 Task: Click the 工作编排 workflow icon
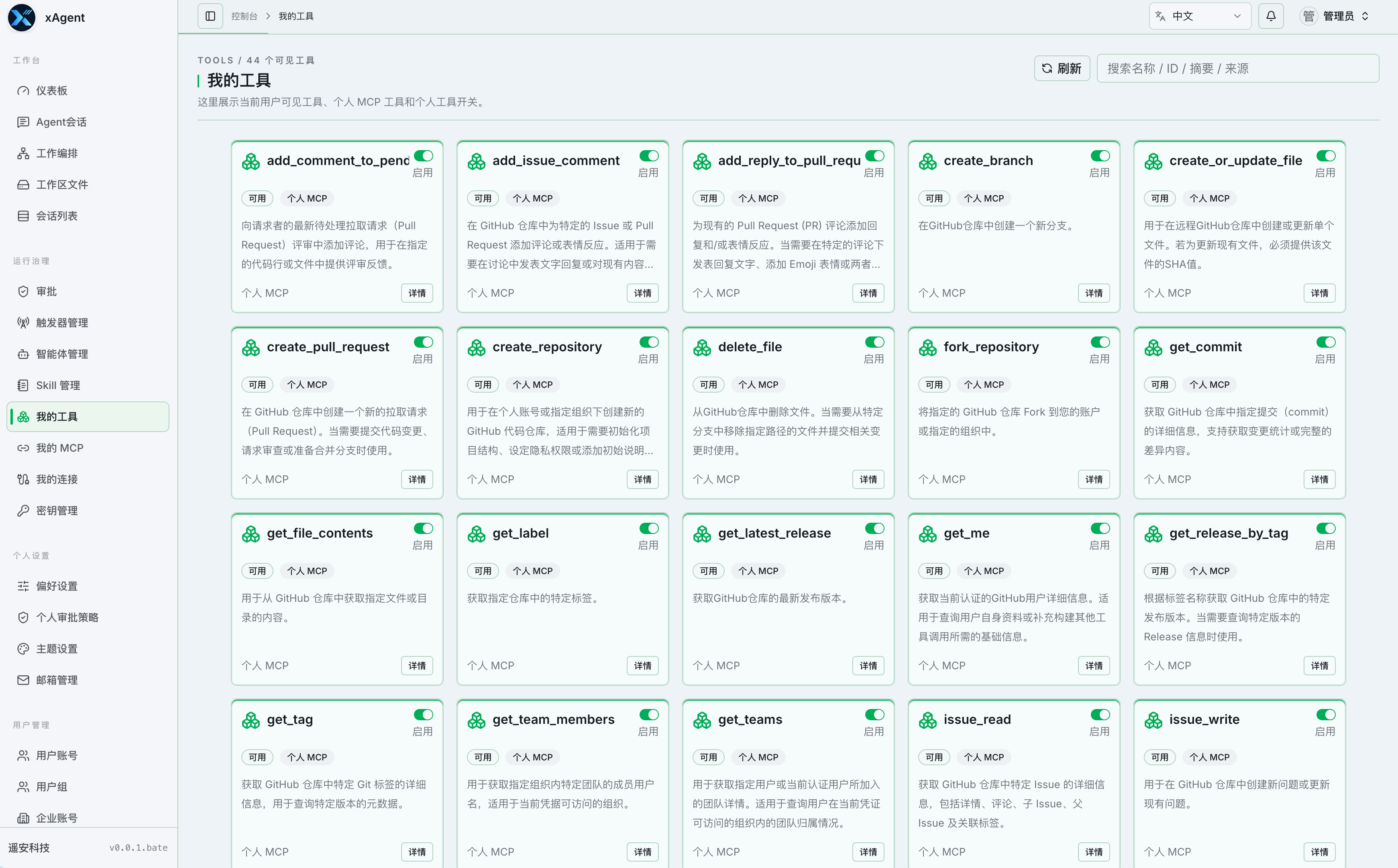[x=23, y=153]
